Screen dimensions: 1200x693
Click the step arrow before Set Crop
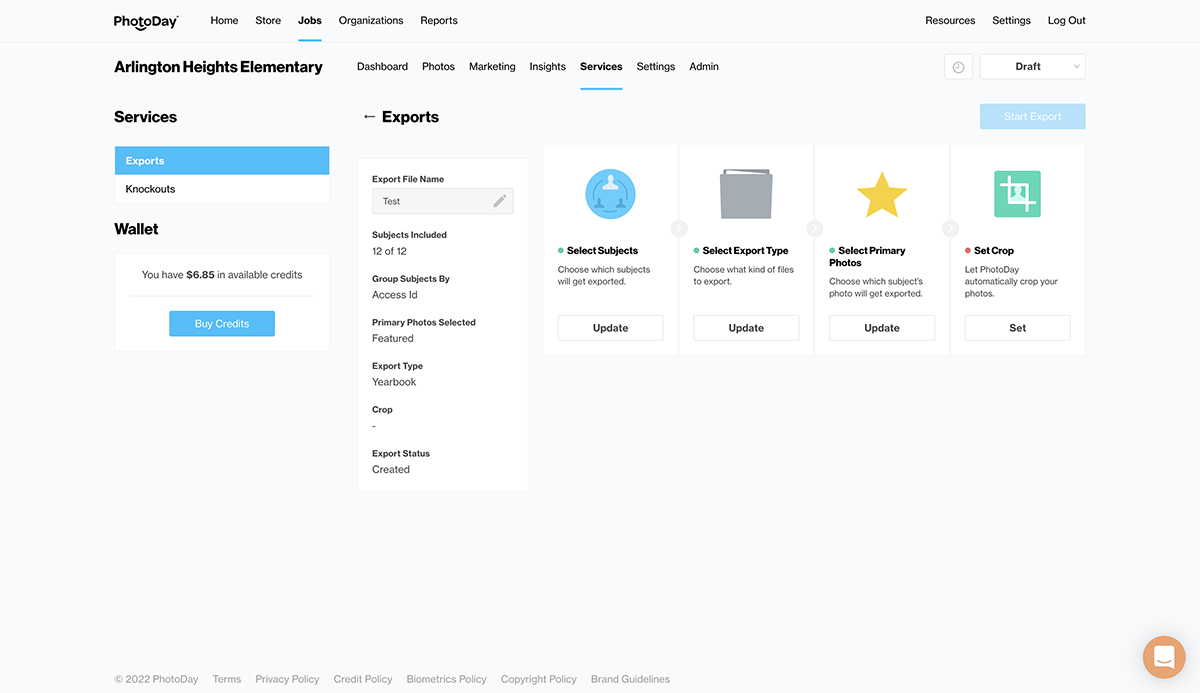(x=950, y=228)
